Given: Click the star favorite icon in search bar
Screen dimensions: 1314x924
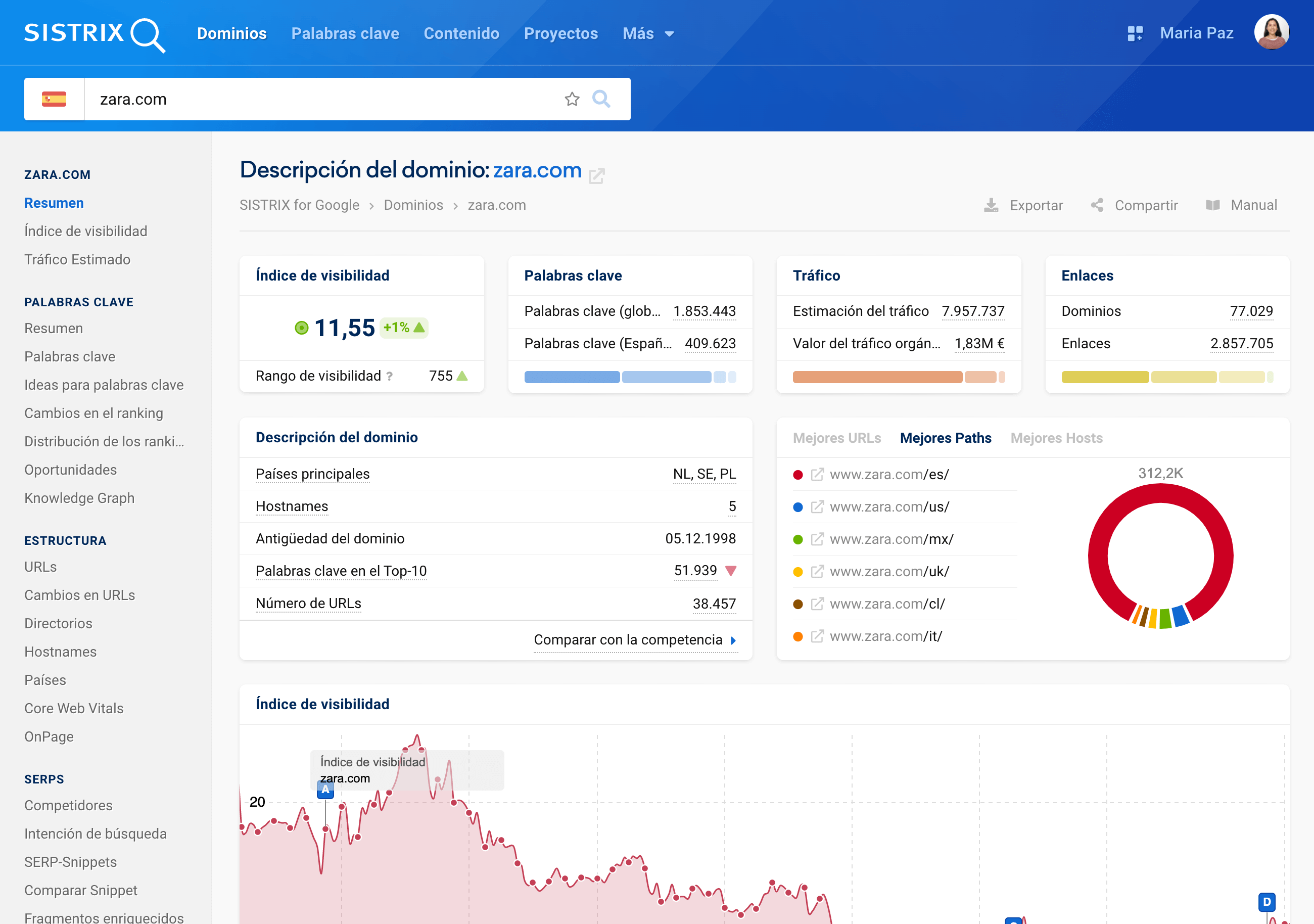Looking at the screenshot, I should 572,99.
